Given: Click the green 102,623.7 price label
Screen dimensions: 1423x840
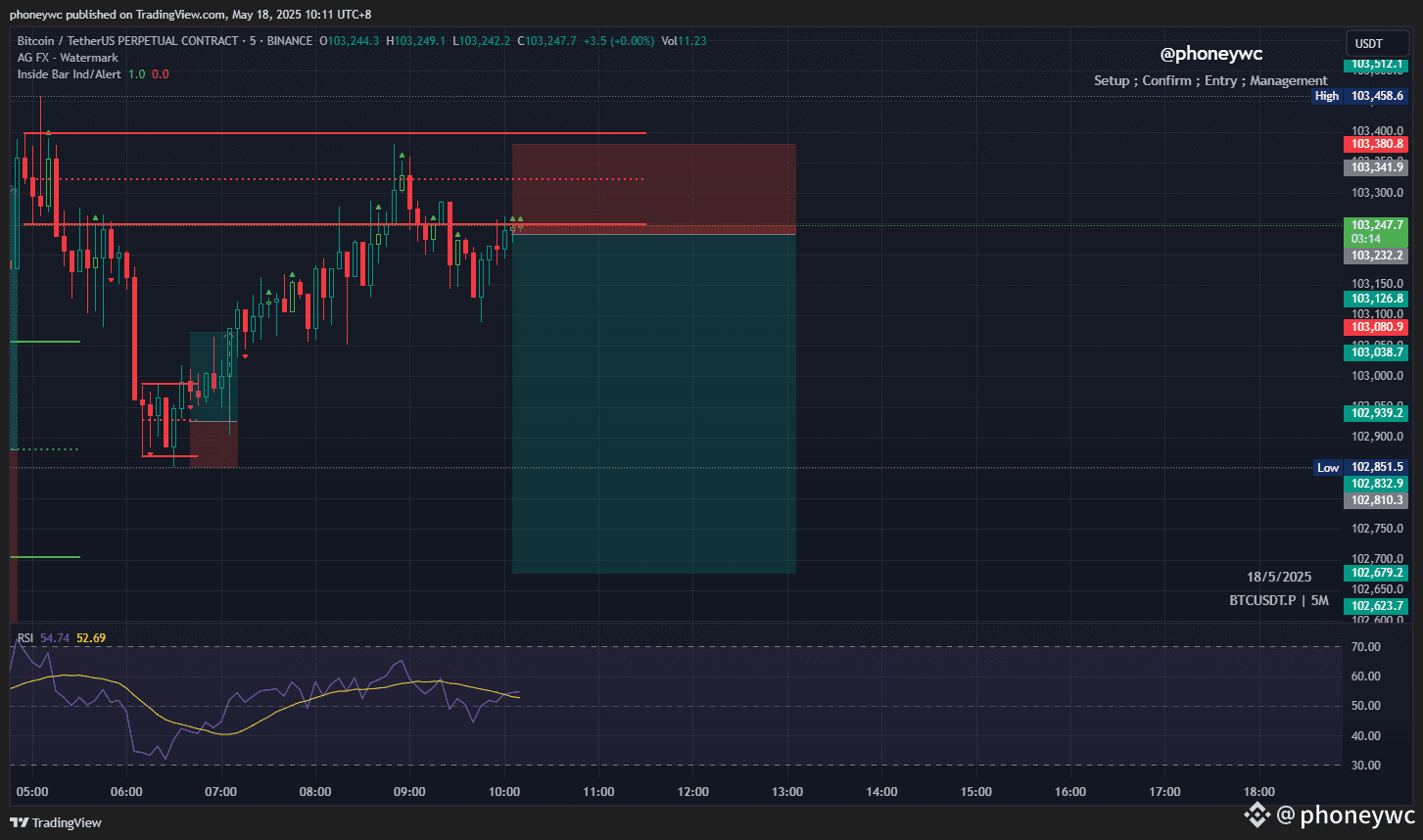Looking at the screenshot, I should (1377, 606).
